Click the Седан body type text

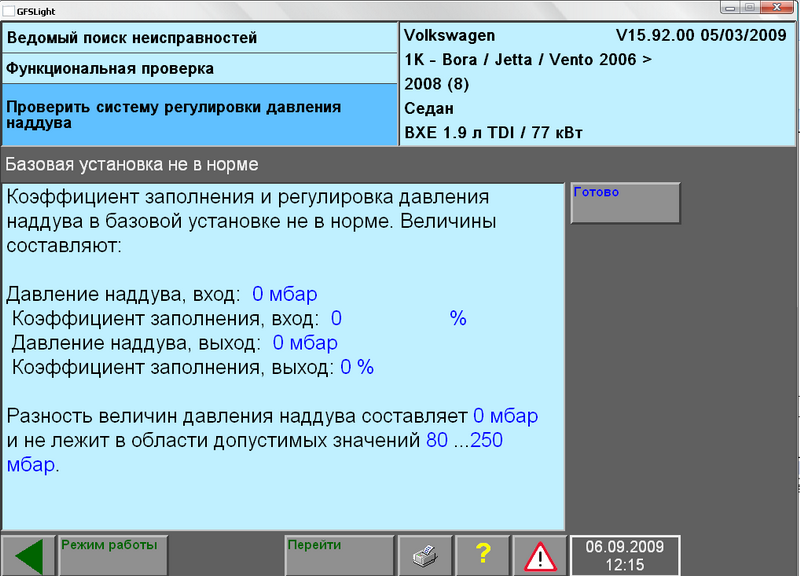tap(429, 108)
